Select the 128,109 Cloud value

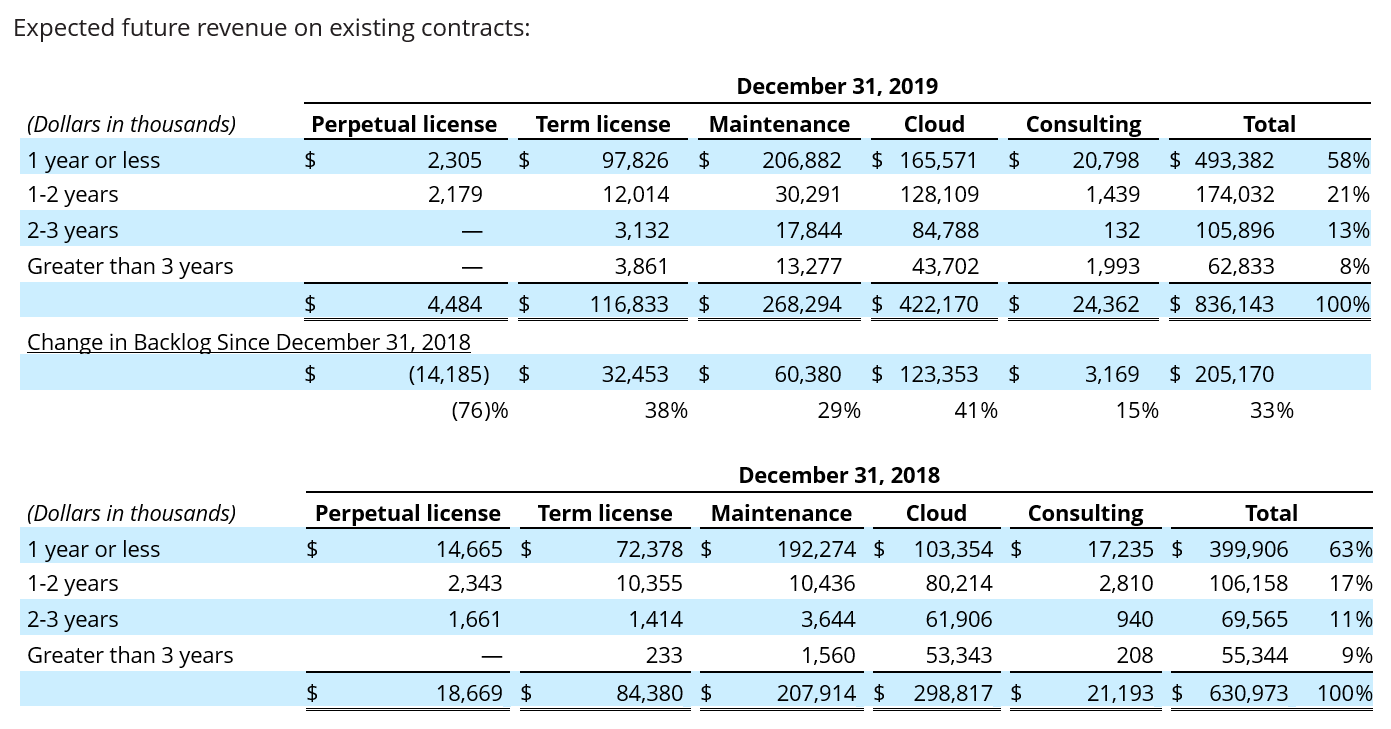939,195
